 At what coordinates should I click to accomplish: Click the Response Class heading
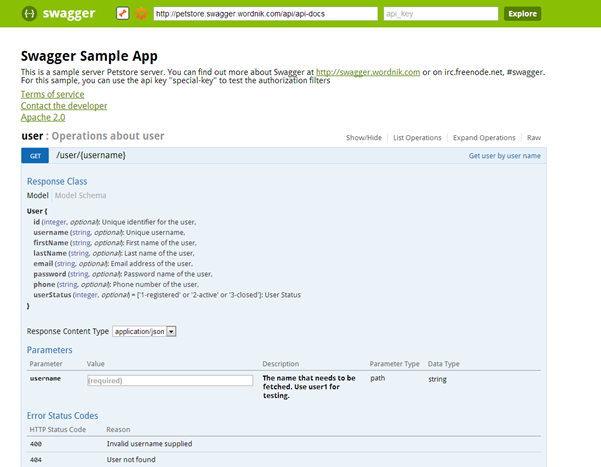tap(57, 181)
